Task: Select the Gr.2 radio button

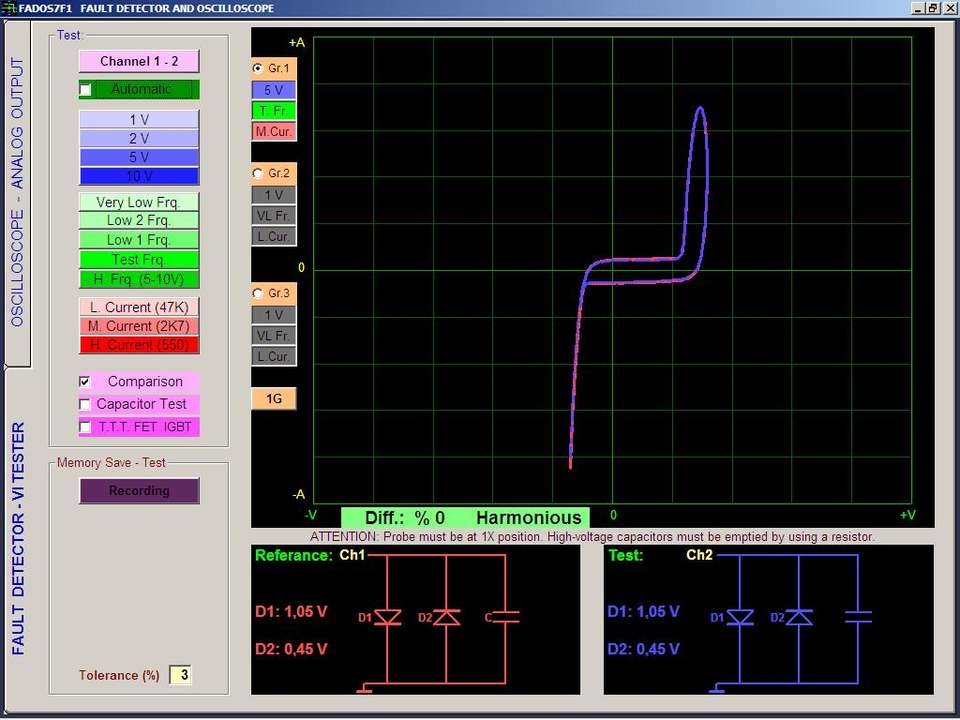Action: coord(259,173)
